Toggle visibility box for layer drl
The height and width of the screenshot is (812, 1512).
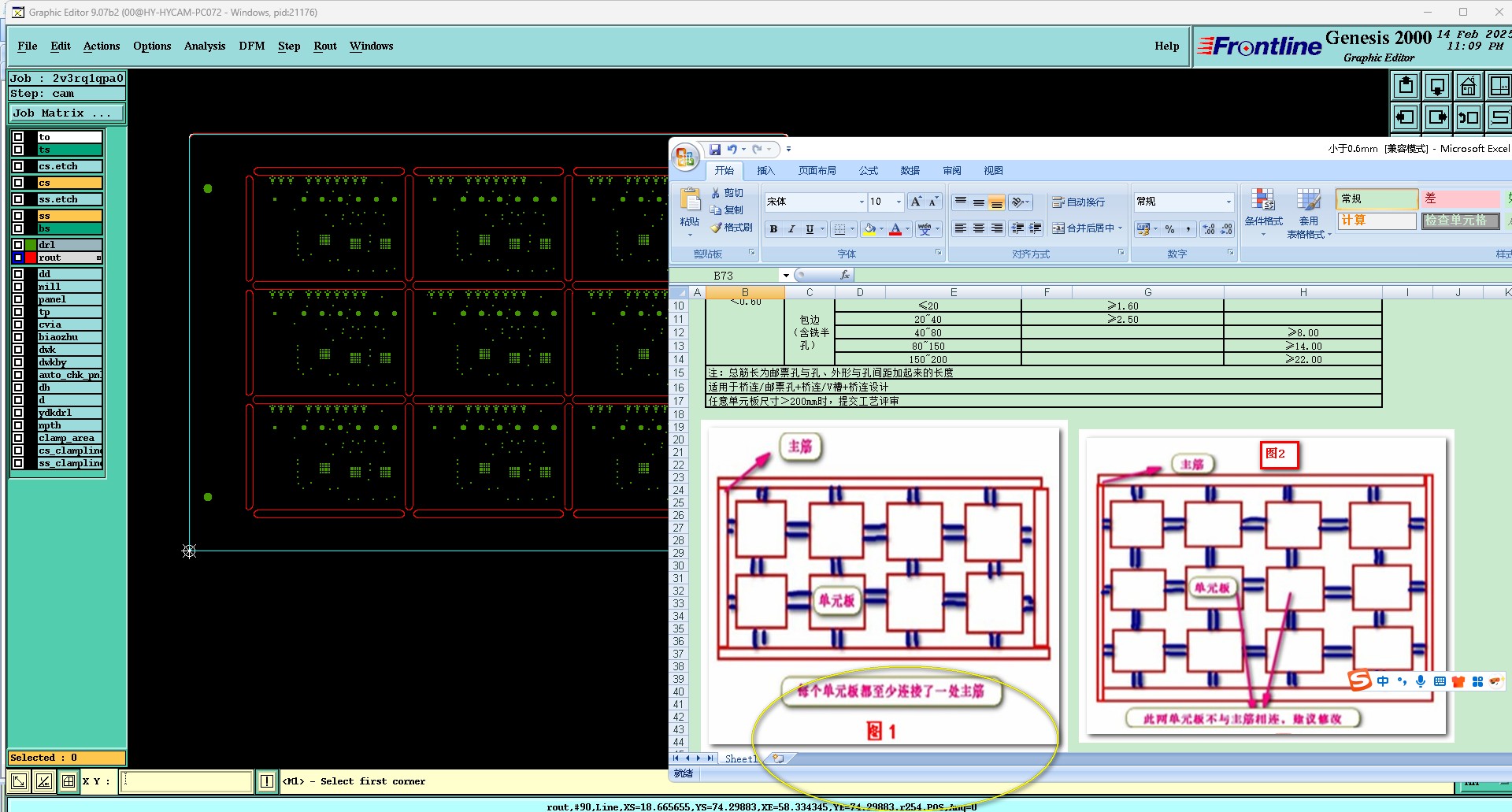tap(18, 245)
